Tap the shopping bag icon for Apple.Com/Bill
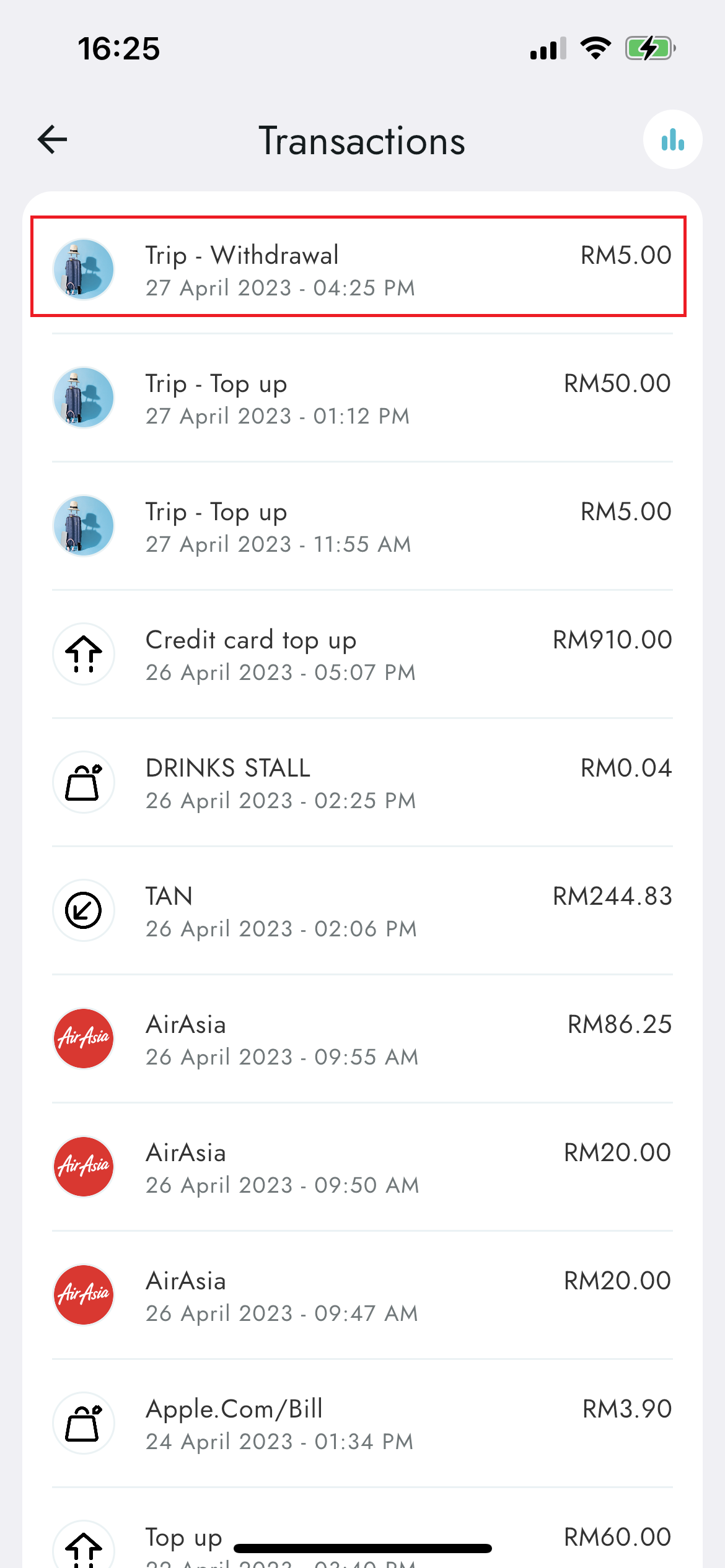The width and height of the screenshot is (725, 1568). (x=84, y=1423)
